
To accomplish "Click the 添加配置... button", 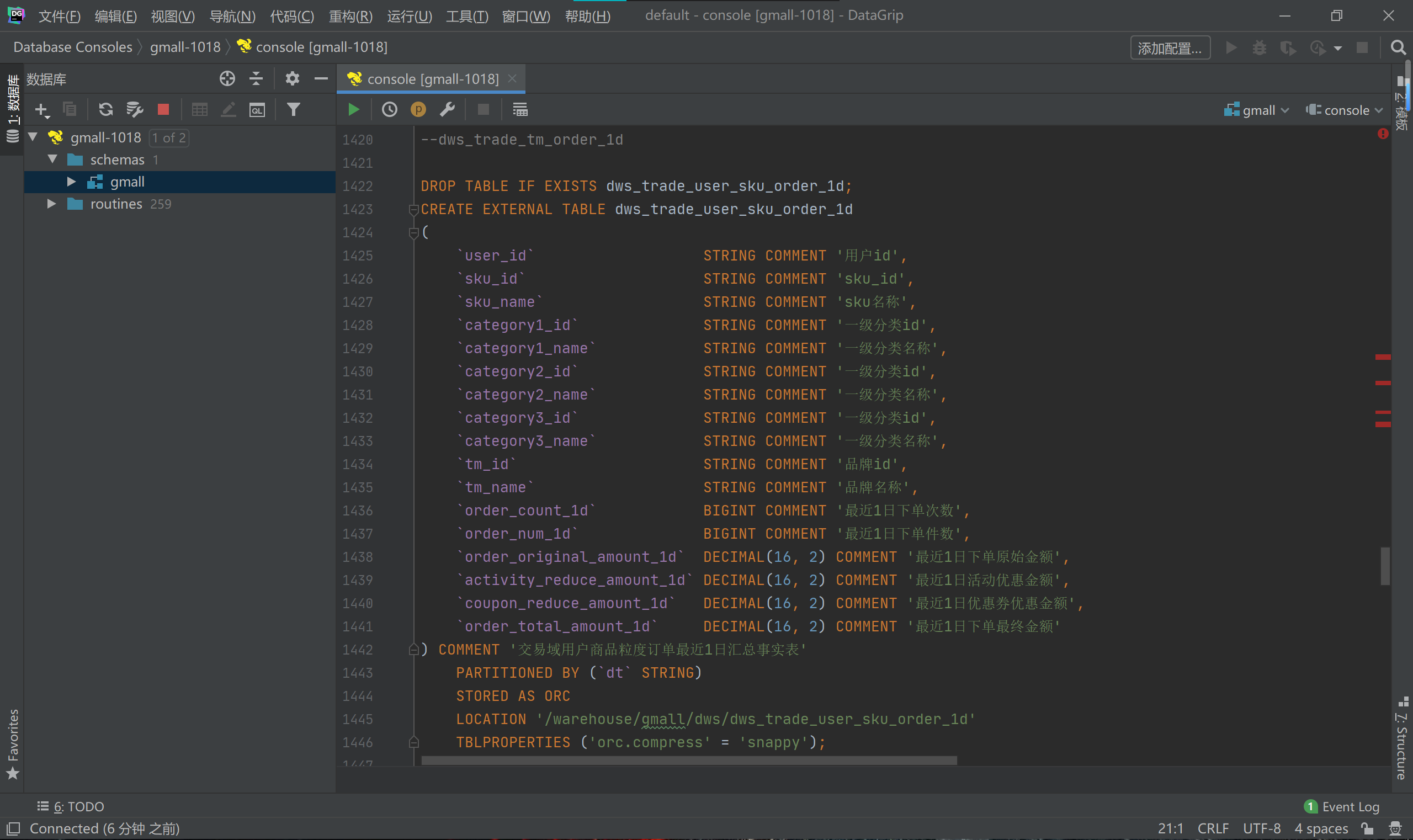I will [x=1170, y=47].
